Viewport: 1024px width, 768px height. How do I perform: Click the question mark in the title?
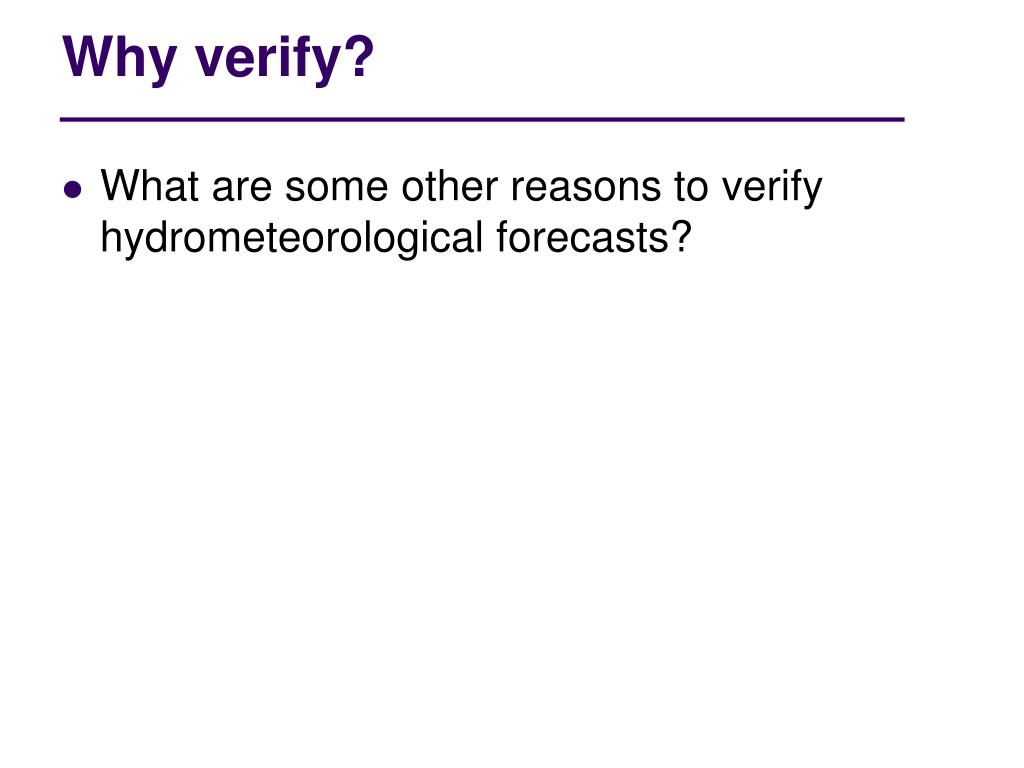click(361, 56)
